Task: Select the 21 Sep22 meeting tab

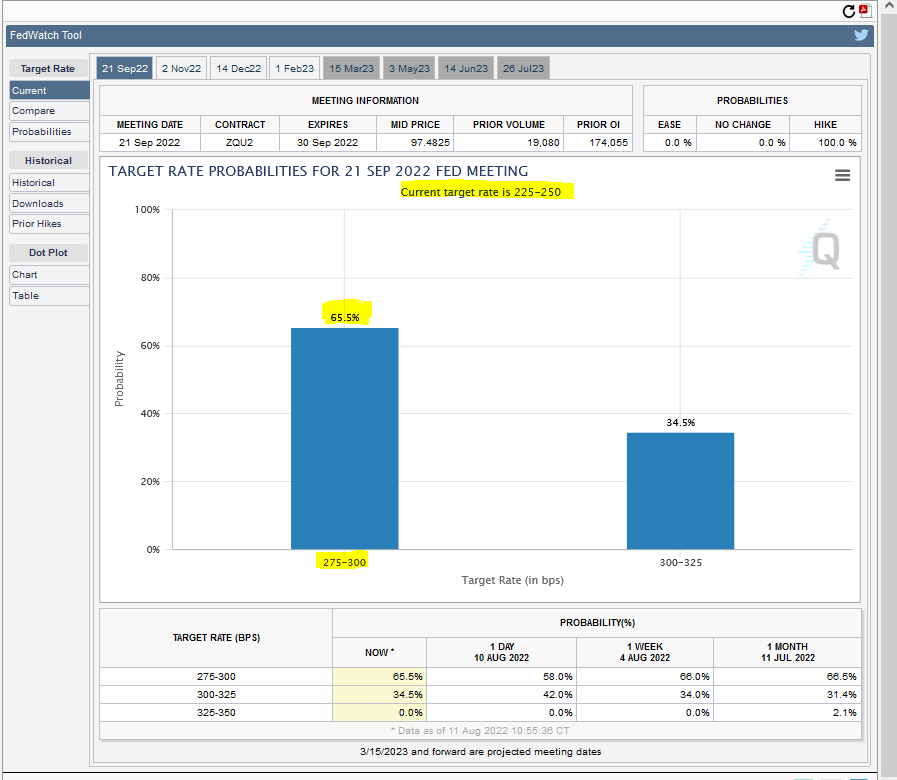Action: 125,69
